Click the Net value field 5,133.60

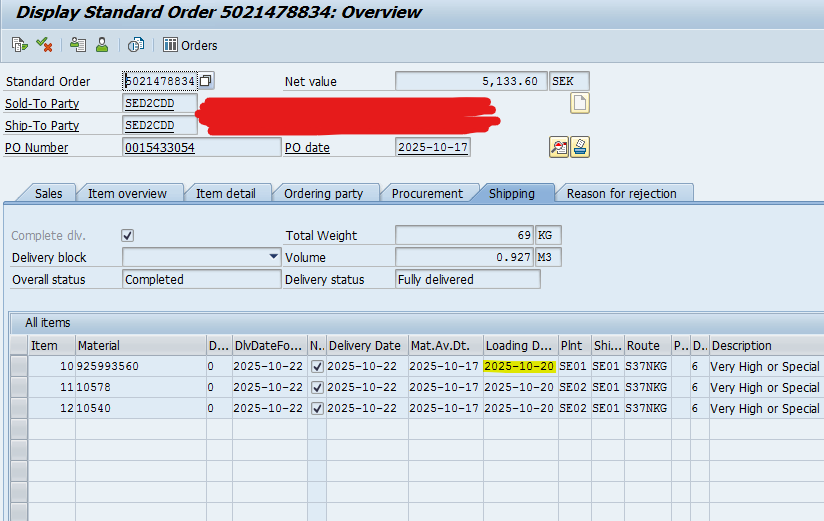[471, 81]
